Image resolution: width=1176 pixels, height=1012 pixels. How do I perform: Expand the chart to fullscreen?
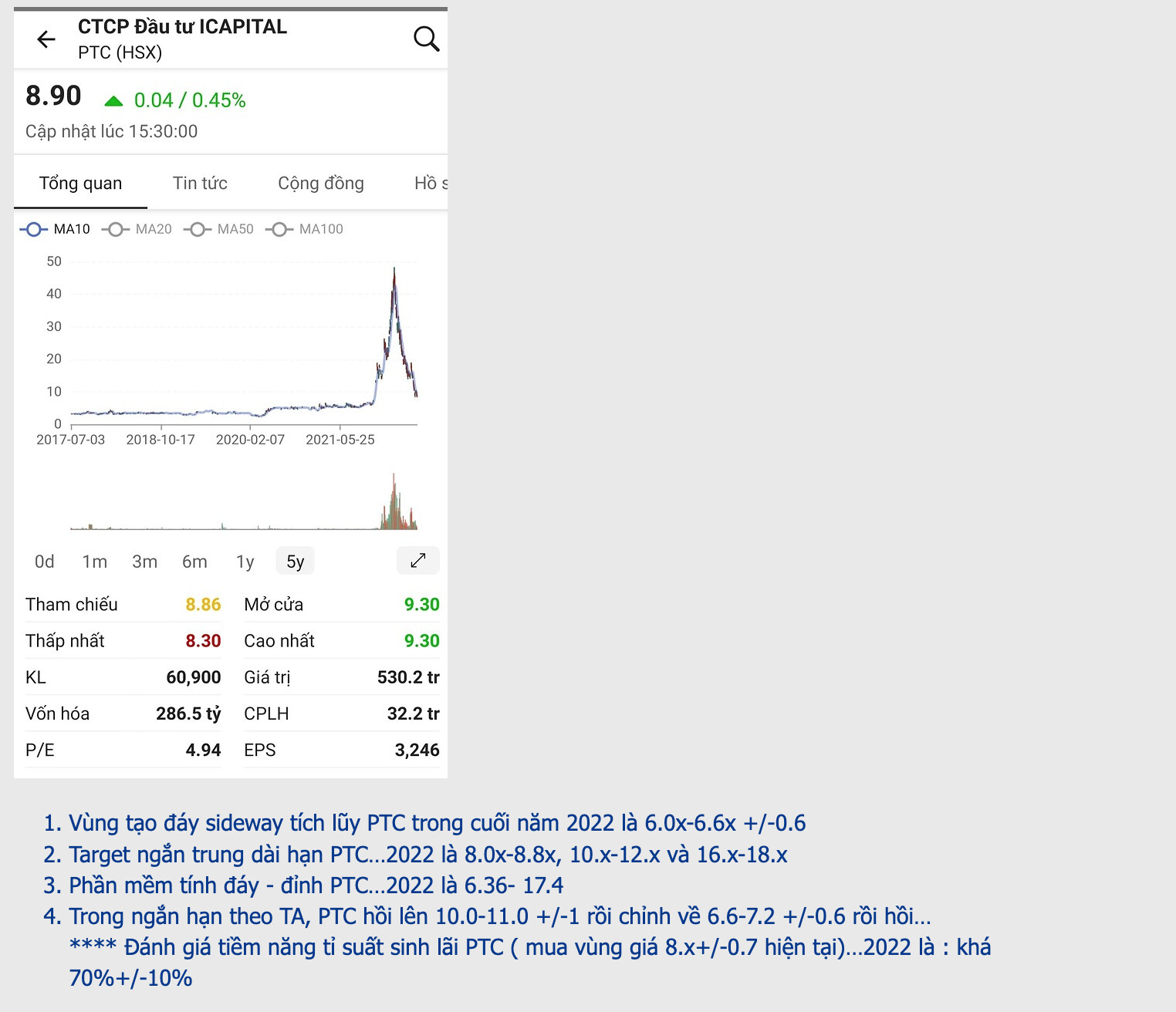coord(418,561)
